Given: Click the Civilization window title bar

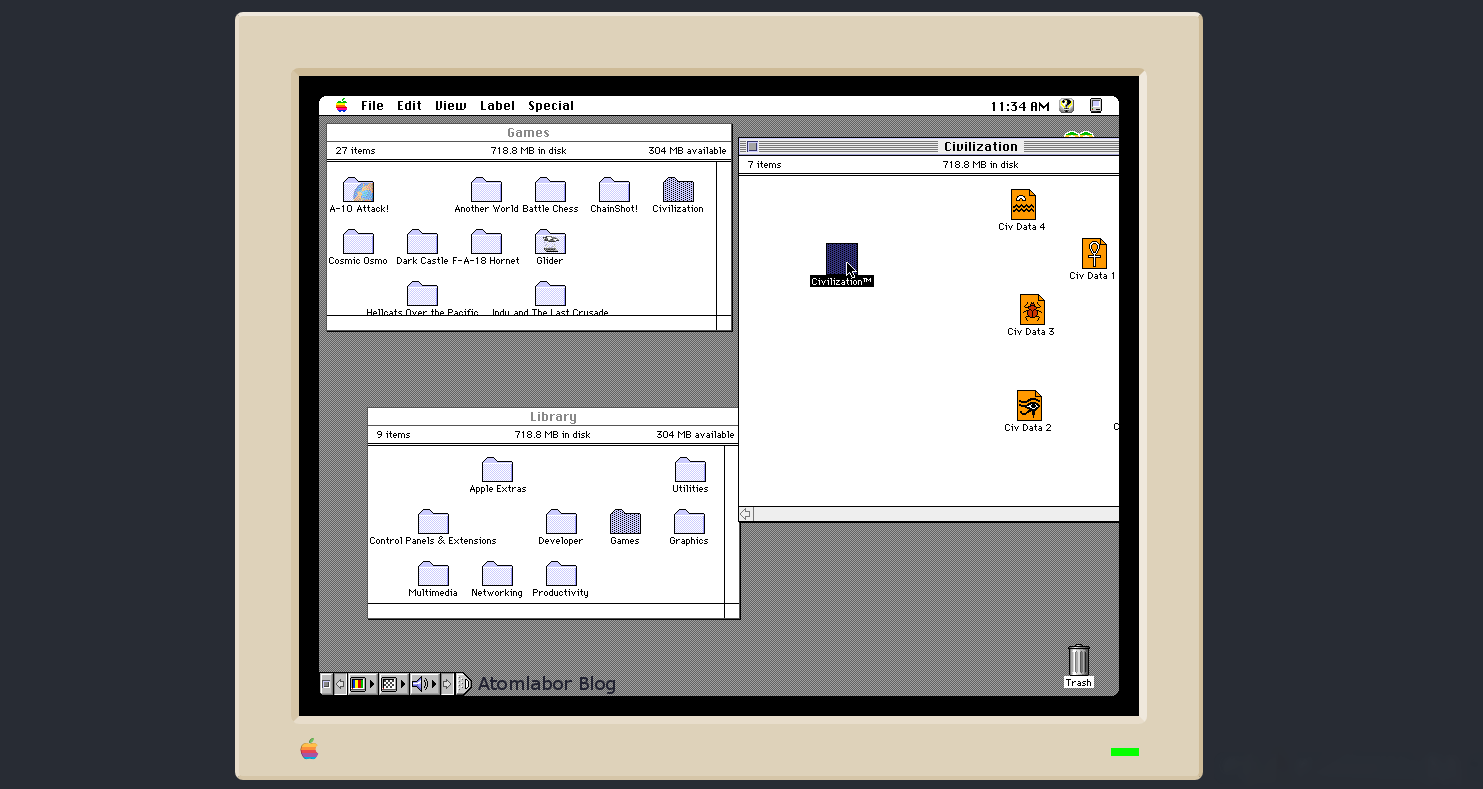Looking at the screenshot, I should pos(928,147).
